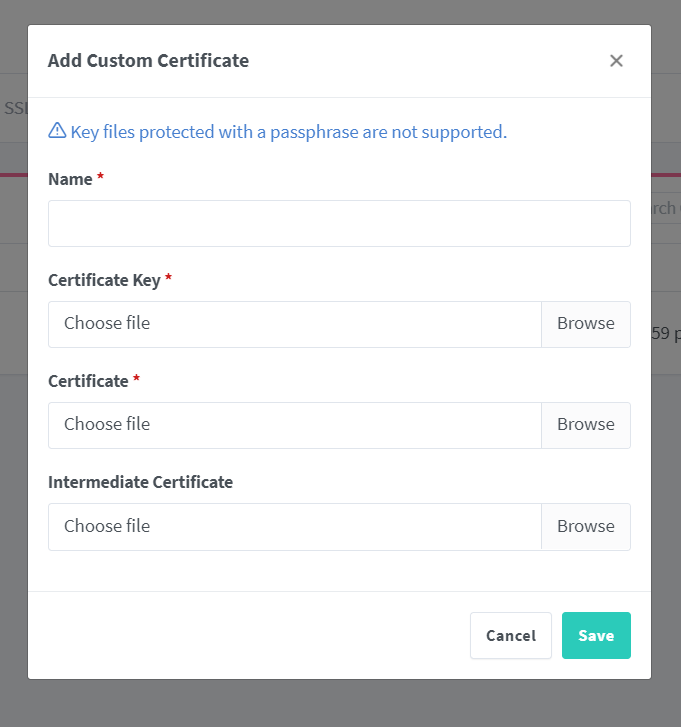Click the Intermediate Certificate label
The height and width of the screenshot is (727, 681).
(x=140, y=482)
